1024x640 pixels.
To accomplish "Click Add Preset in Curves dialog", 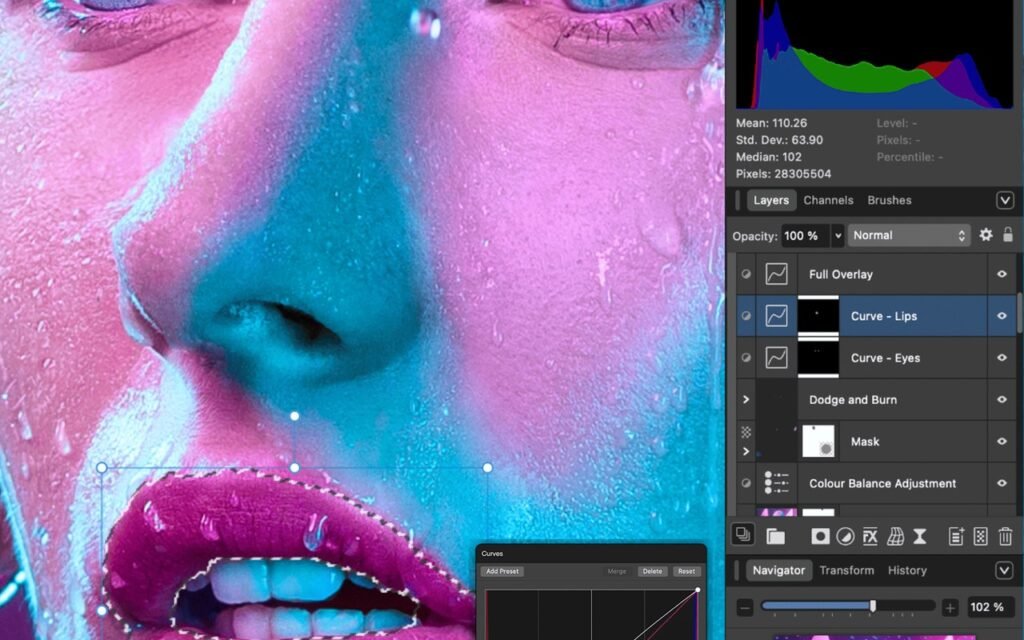I will point(502,571).
